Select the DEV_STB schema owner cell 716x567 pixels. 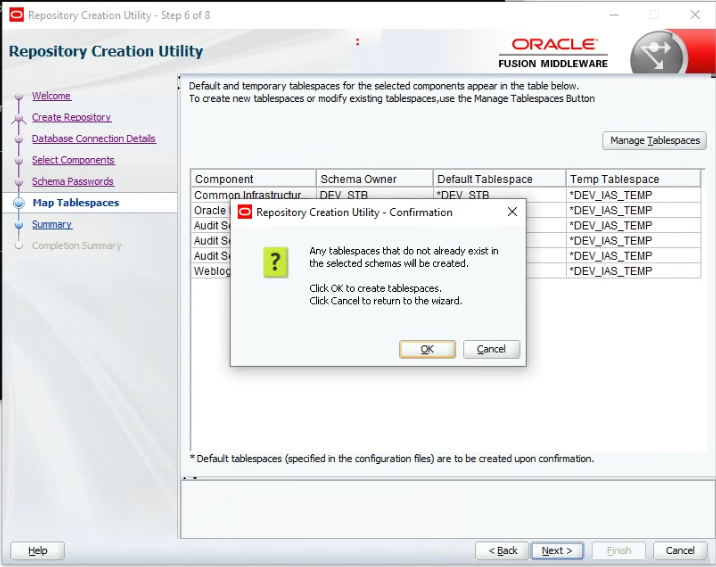pos(374,195)
